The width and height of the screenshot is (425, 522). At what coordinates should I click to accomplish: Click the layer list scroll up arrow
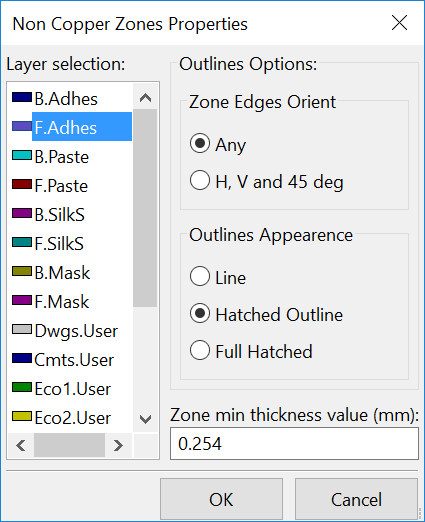click(145, 97)
